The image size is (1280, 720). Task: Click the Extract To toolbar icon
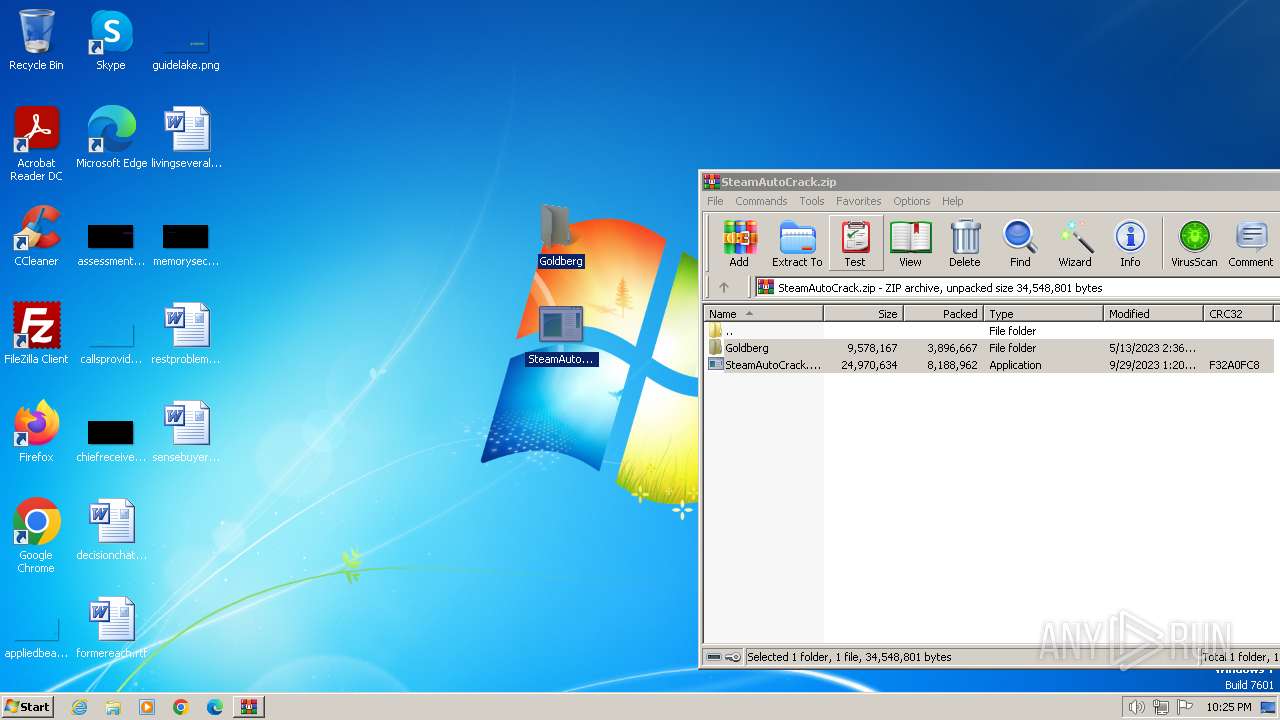[x=797, y=243]
